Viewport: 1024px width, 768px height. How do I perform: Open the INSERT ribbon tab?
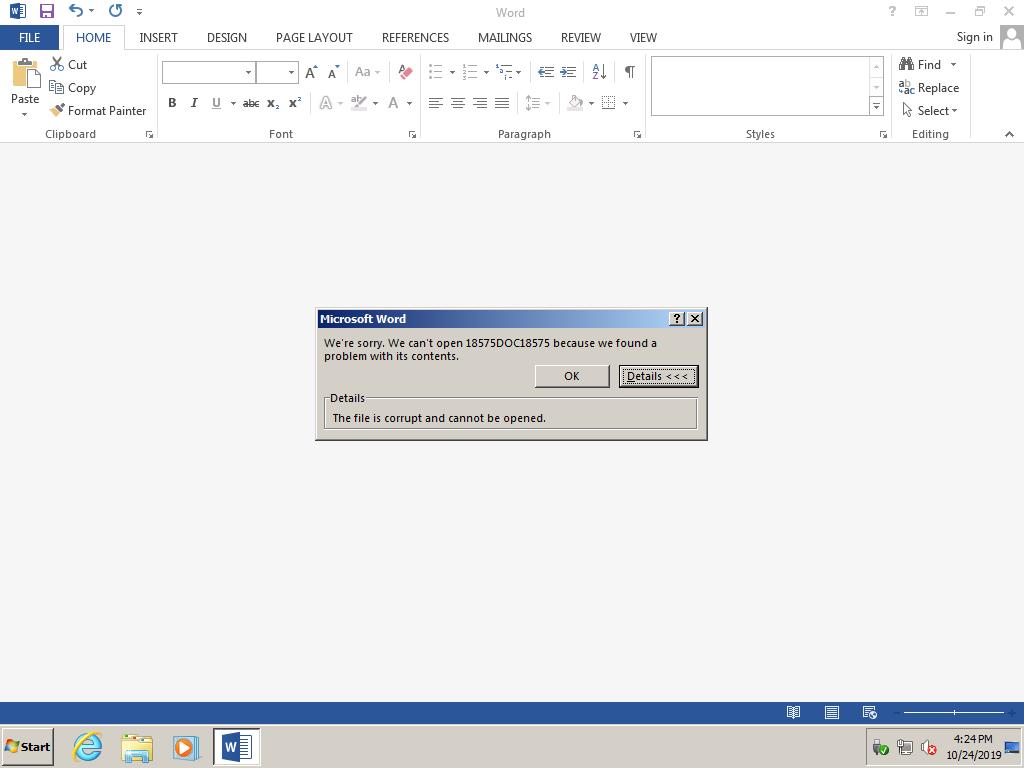coord(158,37)
